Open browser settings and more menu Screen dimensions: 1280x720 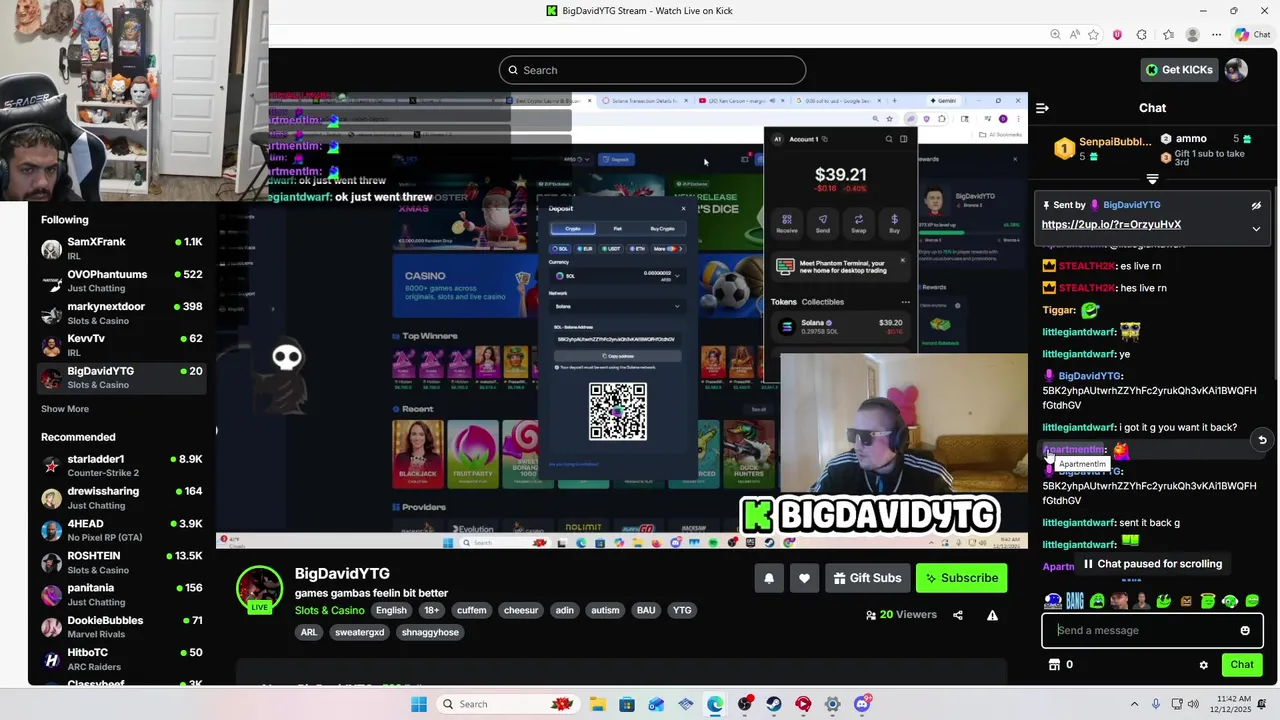tap(1218, 35)
